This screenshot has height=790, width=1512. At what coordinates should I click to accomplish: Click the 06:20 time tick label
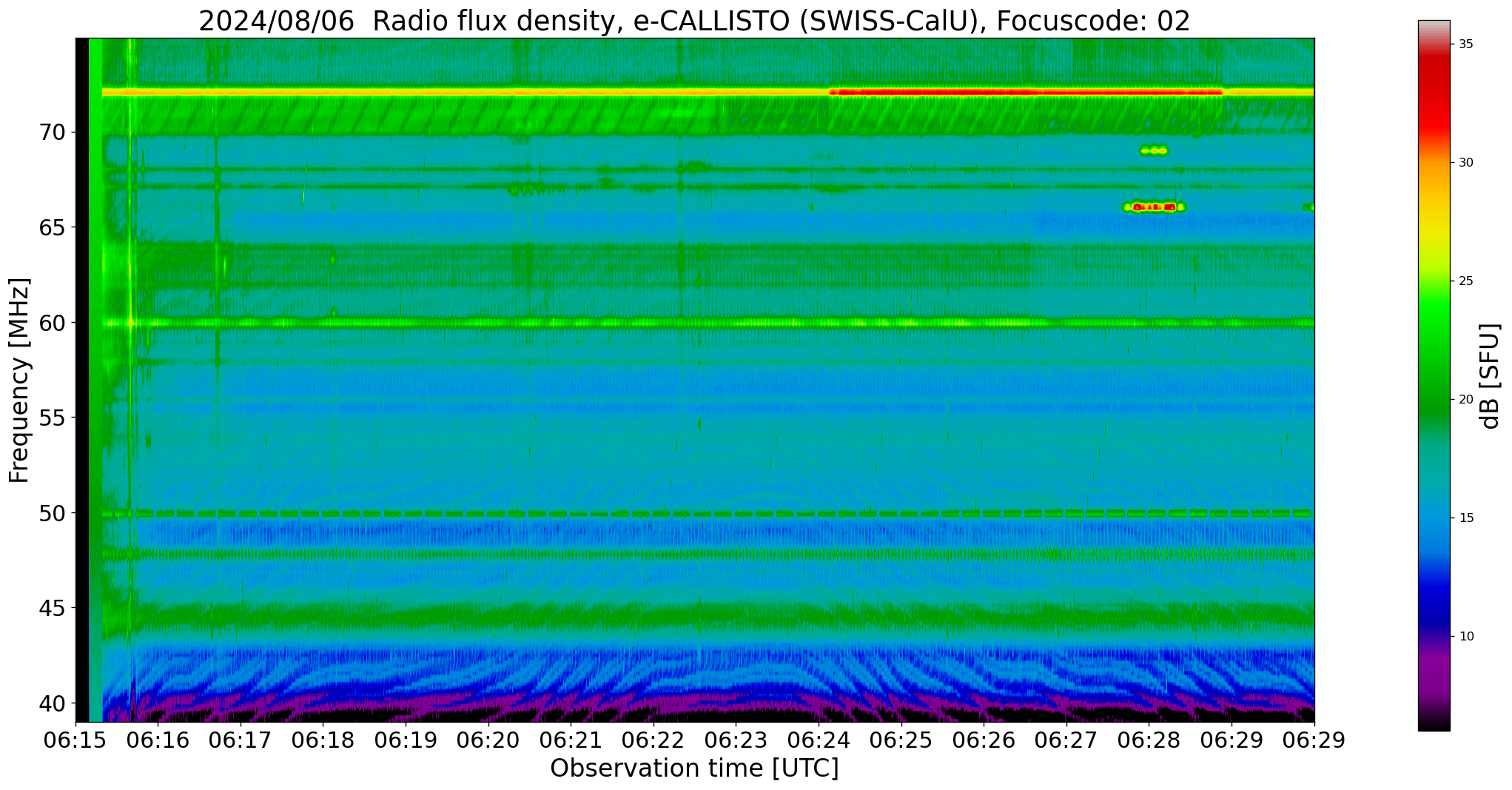pos(488,741)
